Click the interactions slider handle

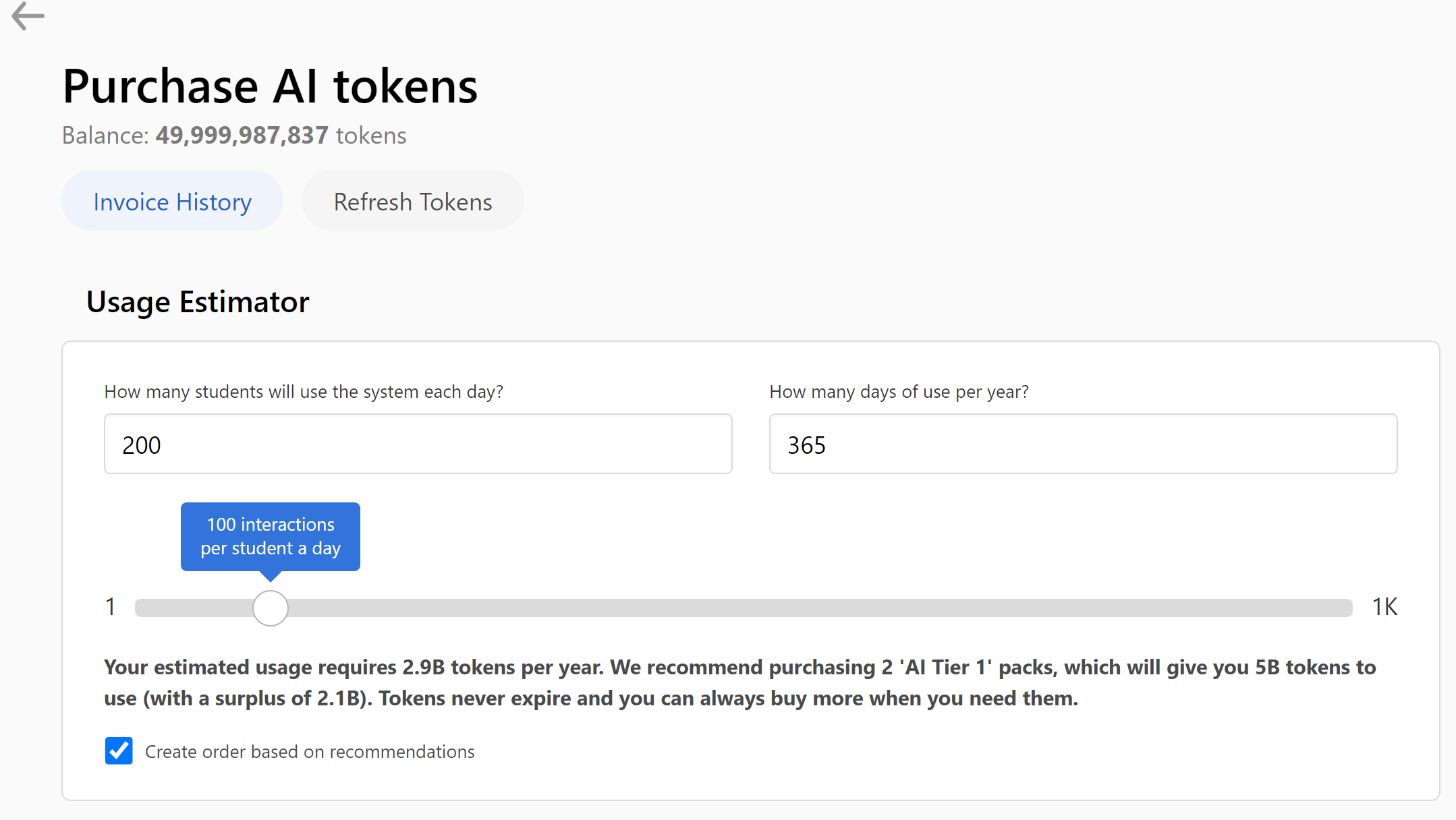271,608
